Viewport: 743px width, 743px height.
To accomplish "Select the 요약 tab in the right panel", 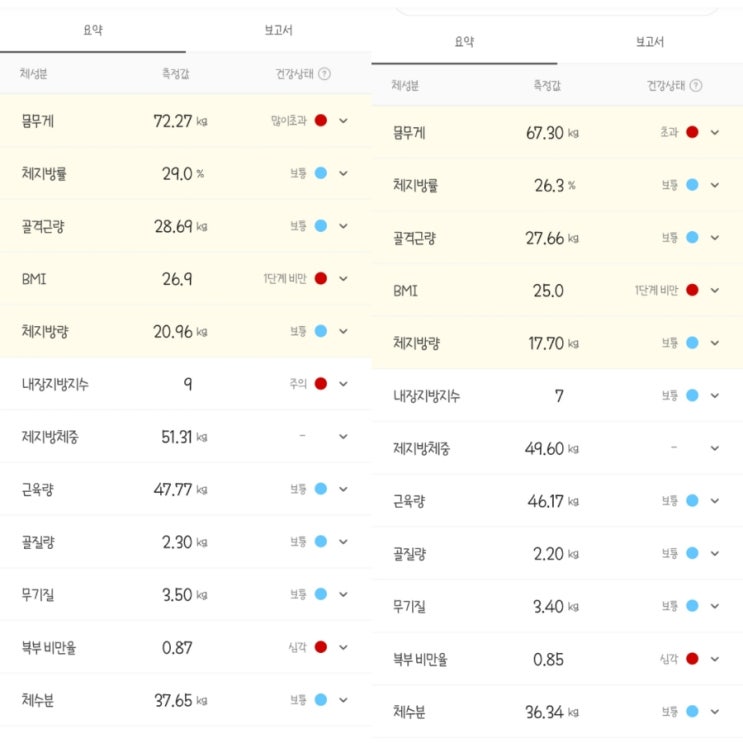I will [464, 42].
